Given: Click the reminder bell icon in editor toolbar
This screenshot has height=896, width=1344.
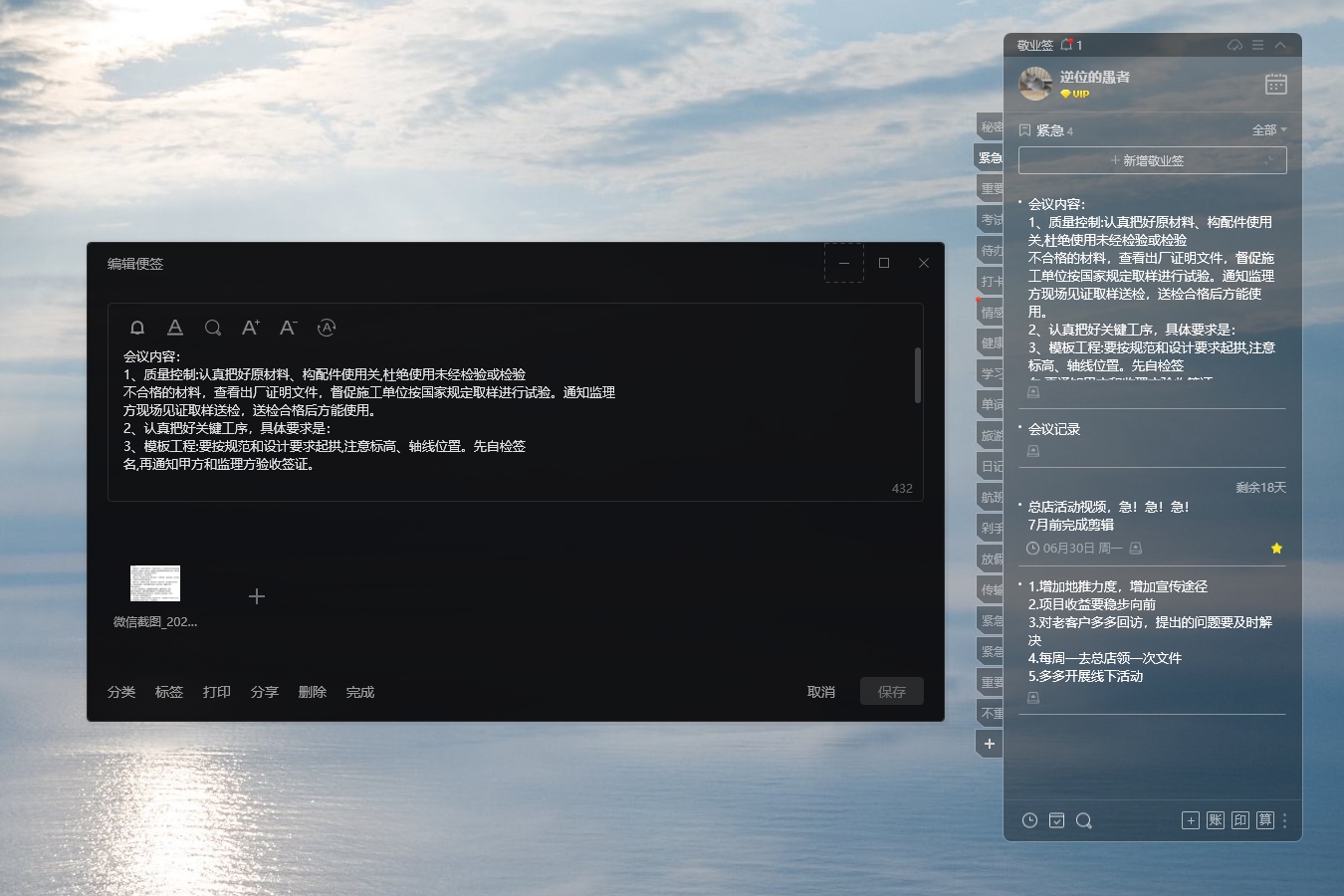Looking at the screenshot, I should tap(137, 328).
